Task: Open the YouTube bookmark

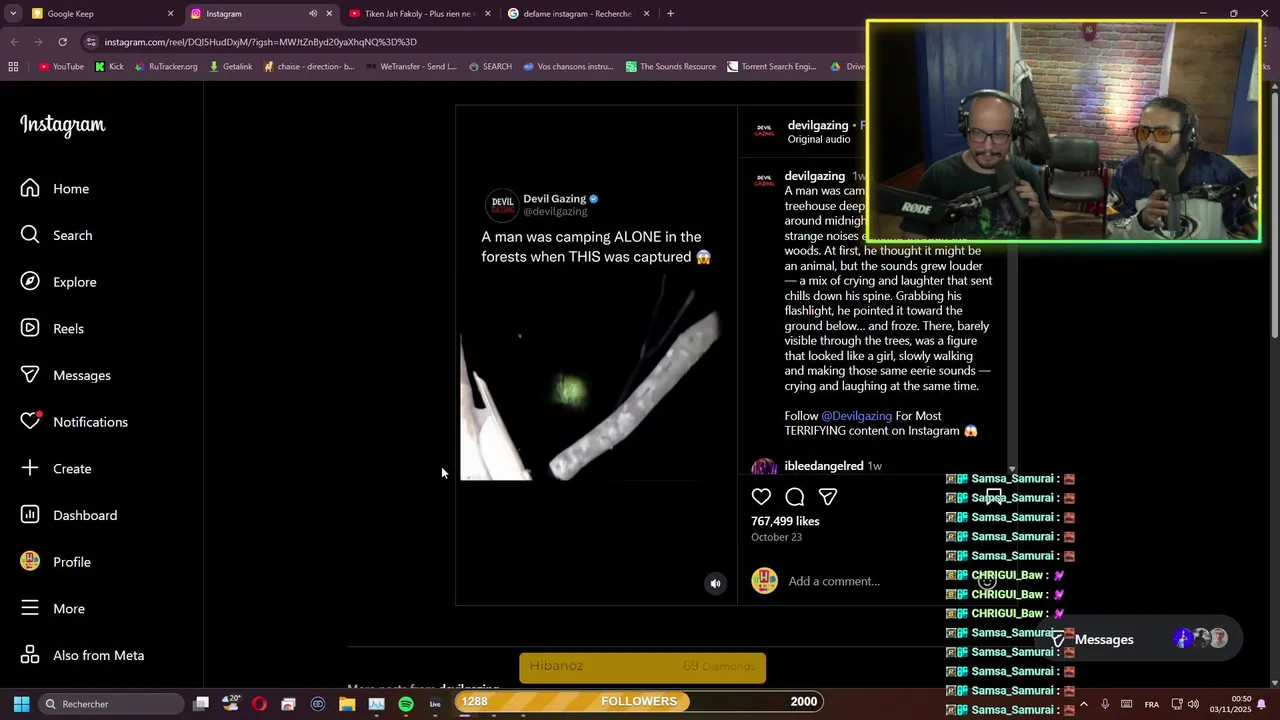Action: tap(61, 67)
